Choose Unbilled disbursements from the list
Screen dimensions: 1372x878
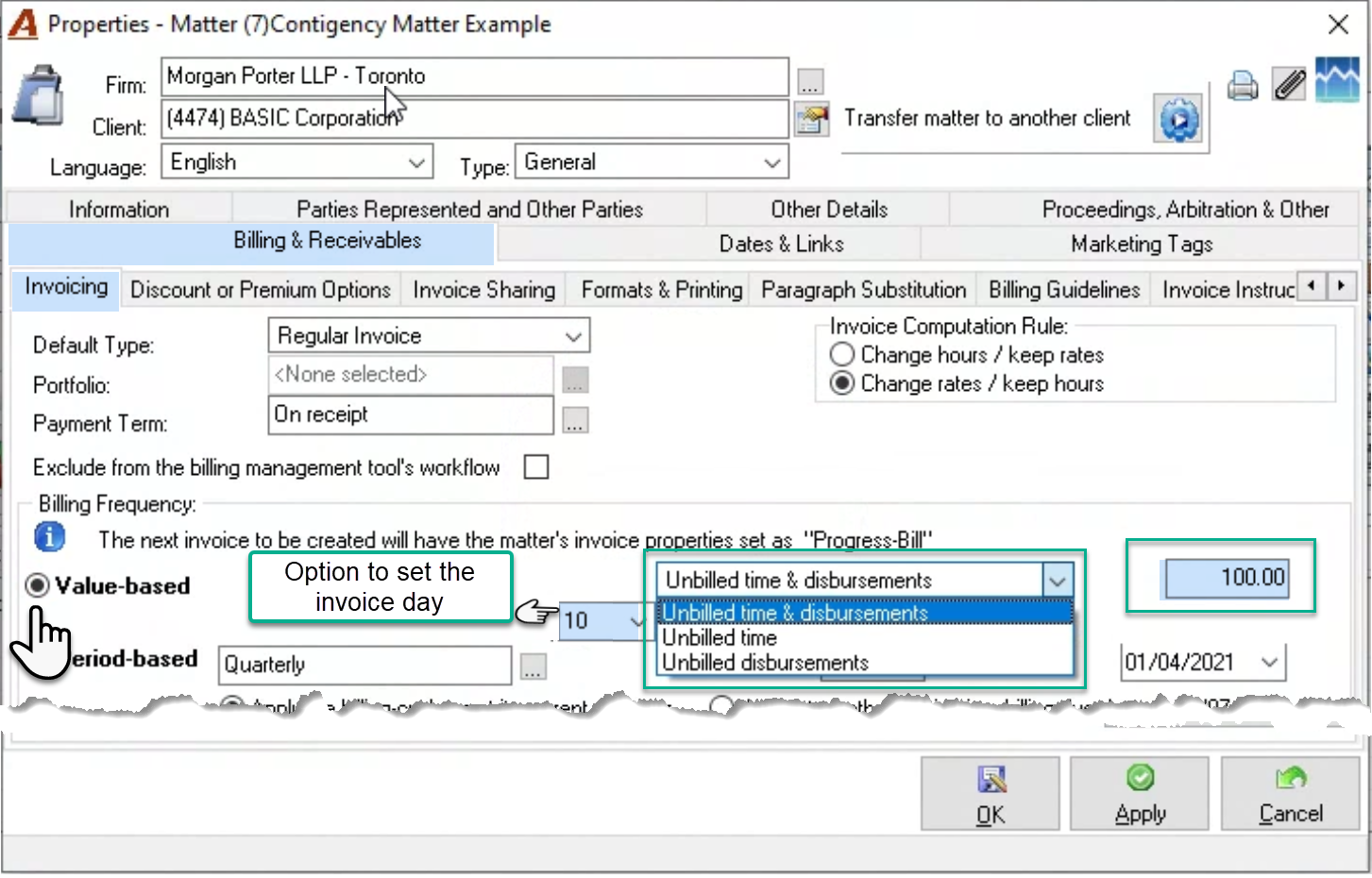tap(765, 663)
